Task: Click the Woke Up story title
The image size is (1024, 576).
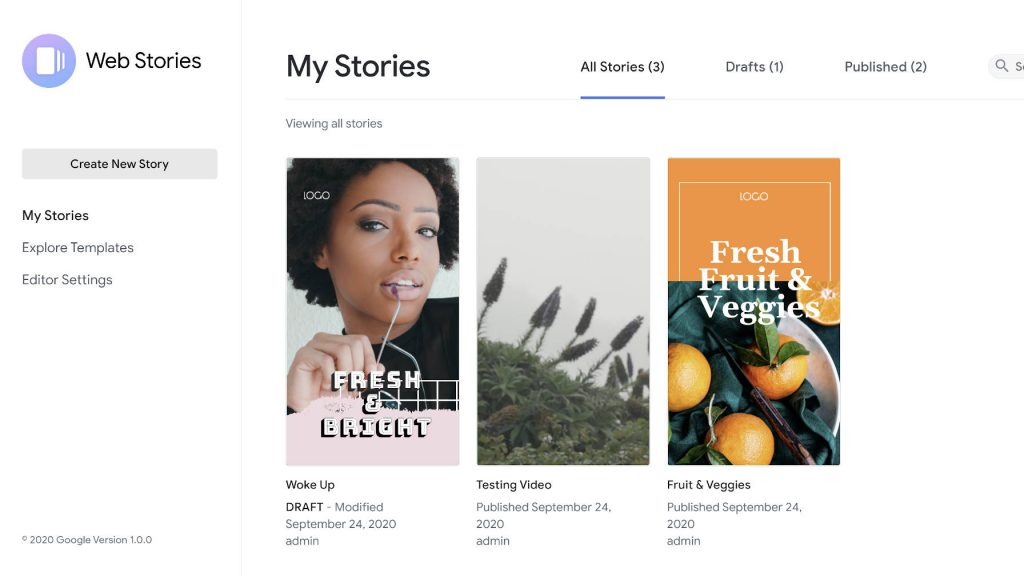Action: [310, 485]
